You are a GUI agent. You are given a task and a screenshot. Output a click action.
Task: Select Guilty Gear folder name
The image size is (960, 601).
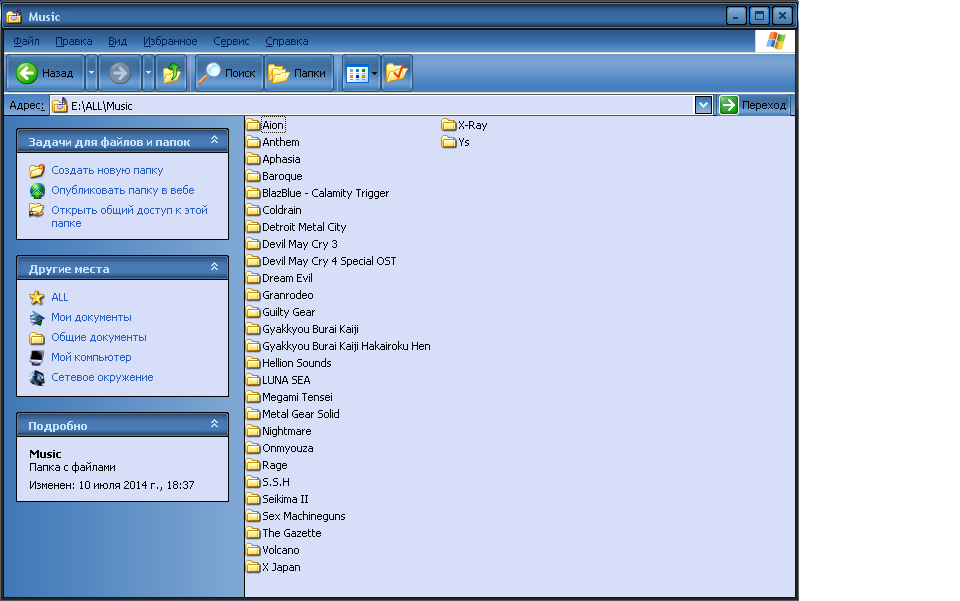coord(289,312)
